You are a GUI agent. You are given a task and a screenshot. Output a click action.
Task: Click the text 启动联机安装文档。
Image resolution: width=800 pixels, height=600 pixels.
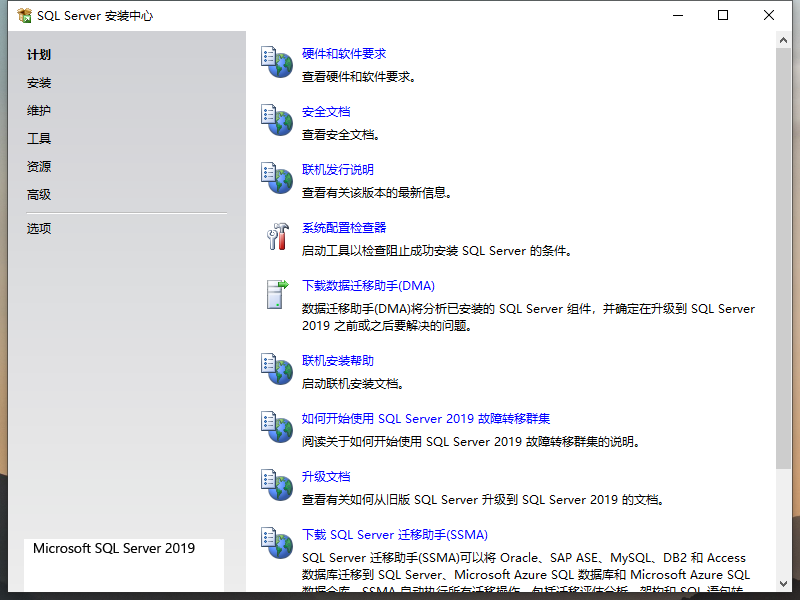(353, 384)
